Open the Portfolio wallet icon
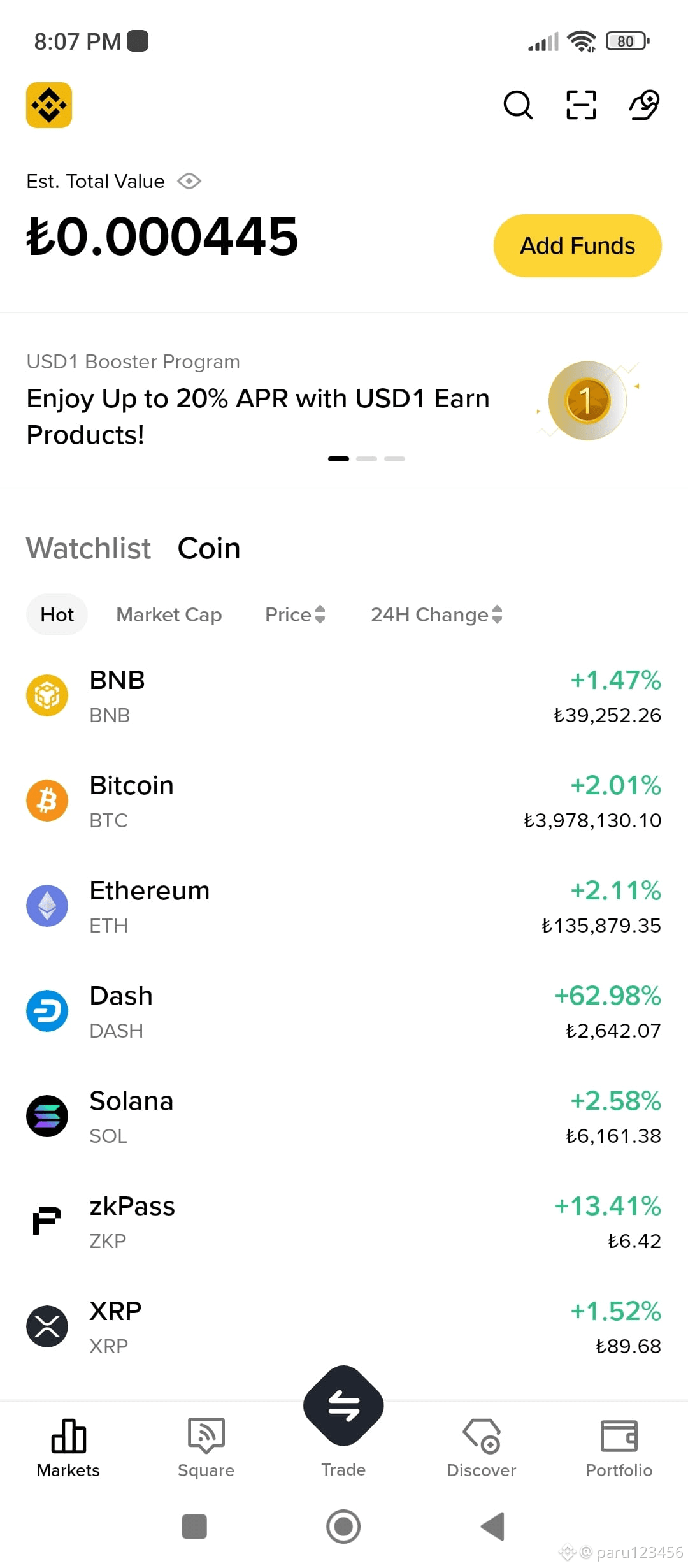This screenshot has width=688, height=1568. [619, 1435]
